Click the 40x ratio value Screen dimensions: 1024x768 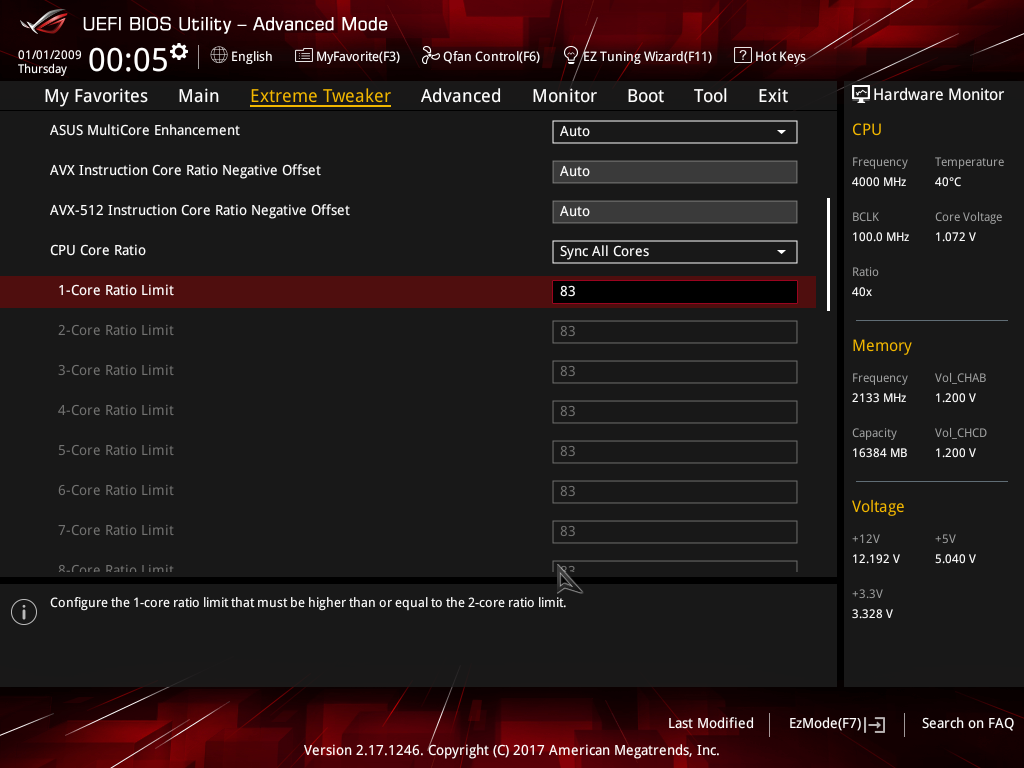861,292
